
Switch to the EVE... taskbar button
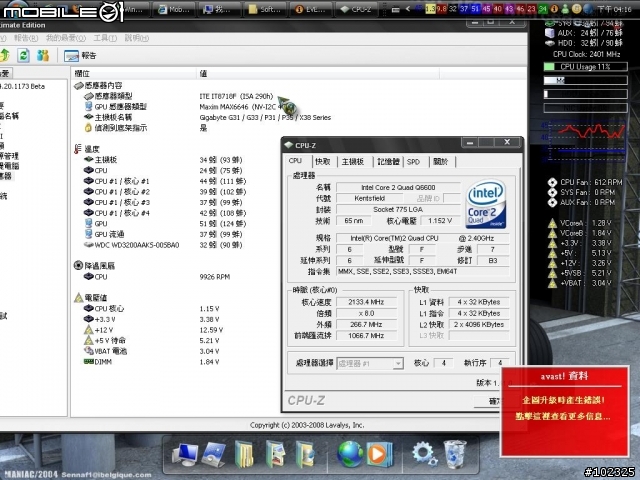point(310,9)
